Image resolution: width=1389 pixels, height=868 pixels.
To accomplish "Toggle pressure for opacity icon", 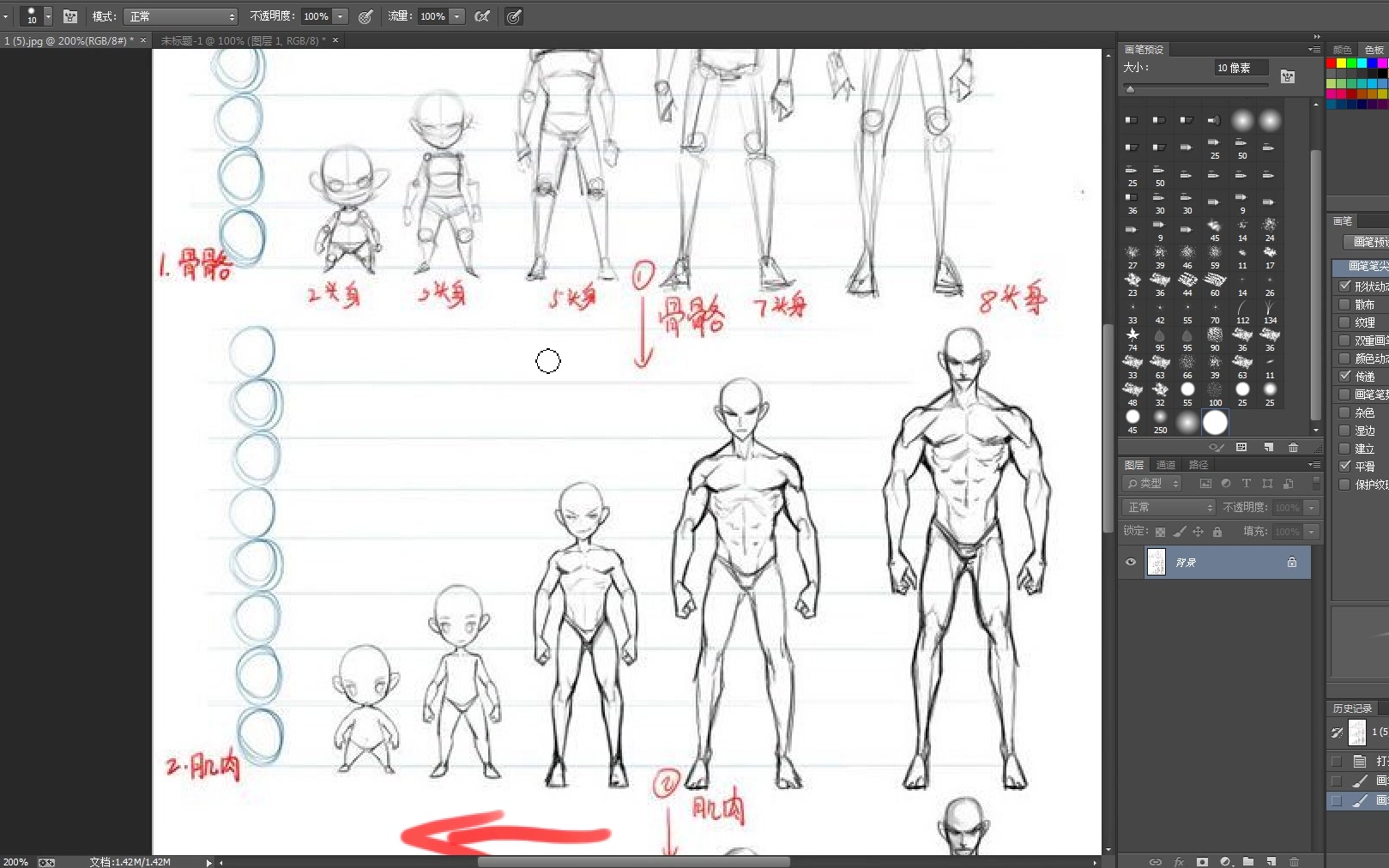I will 365,16.
